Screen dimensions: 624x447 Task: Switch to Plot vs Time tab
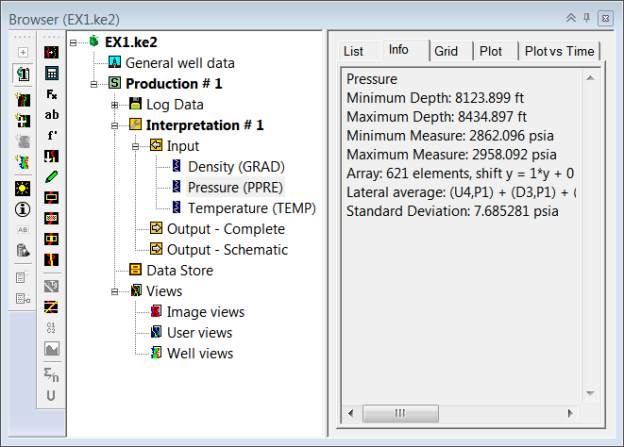[559, 51]
